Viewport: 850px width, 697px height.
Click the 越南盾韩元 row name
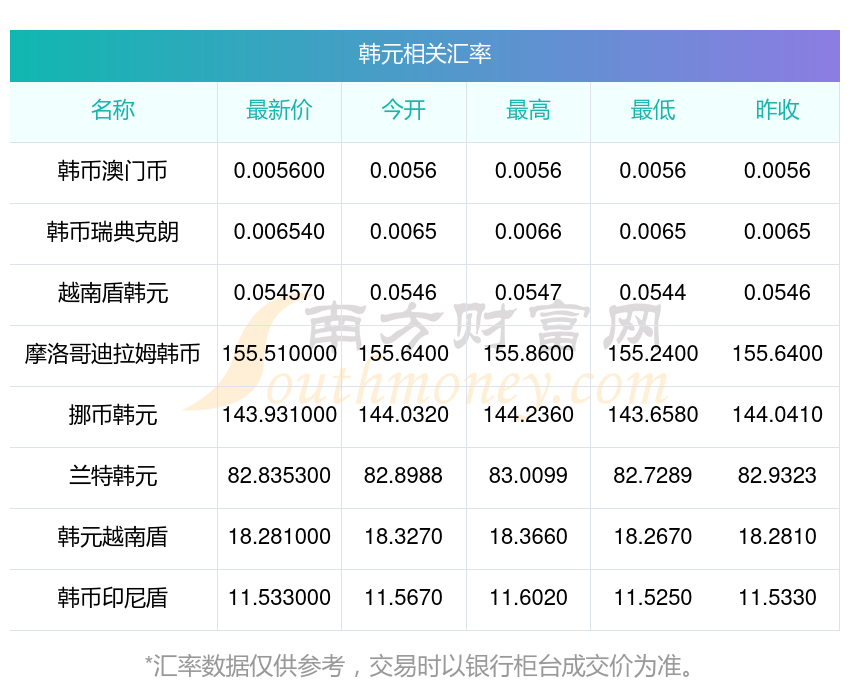point(113,293)
